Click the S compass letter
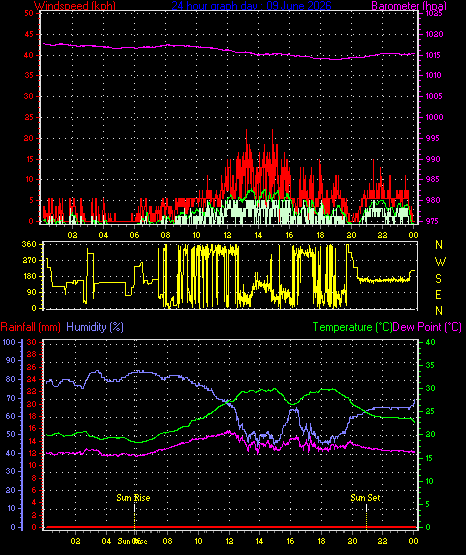 [439, 279]
